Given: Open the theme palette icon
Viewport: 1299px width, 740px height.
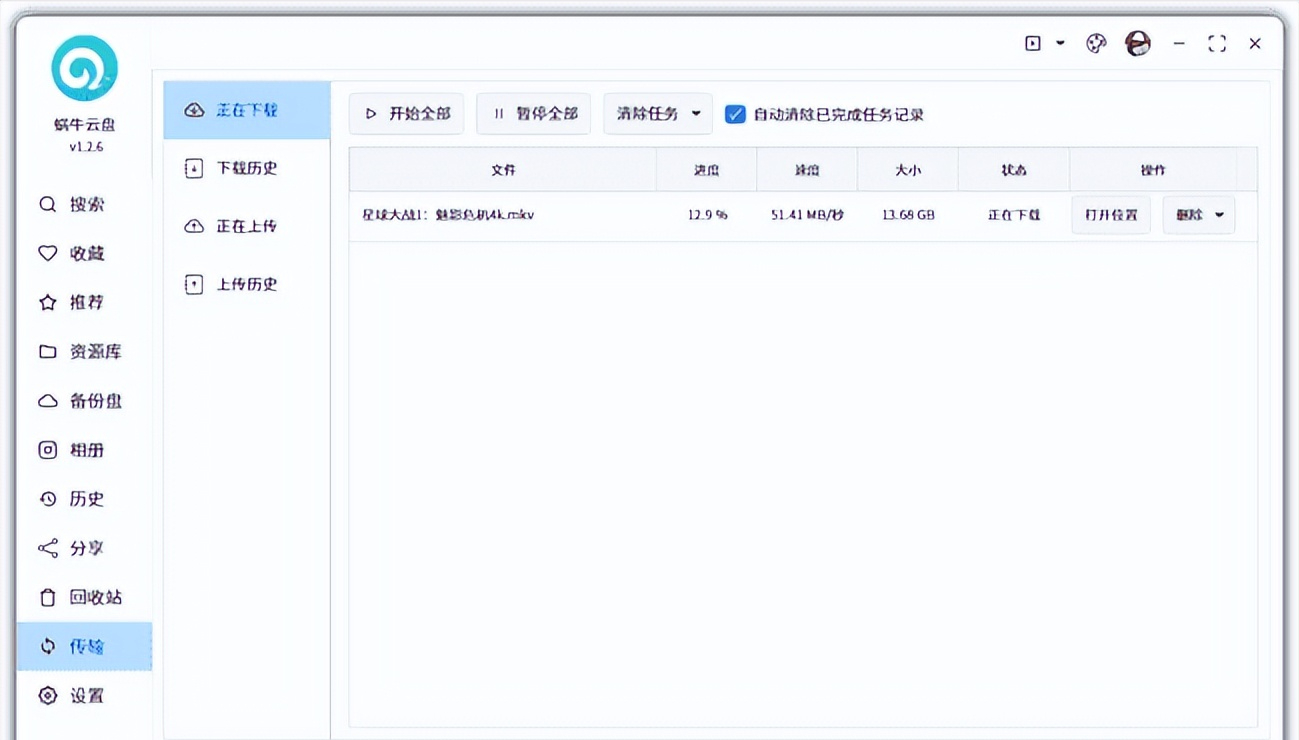Looking at the screenshot, I should 1096,44.
